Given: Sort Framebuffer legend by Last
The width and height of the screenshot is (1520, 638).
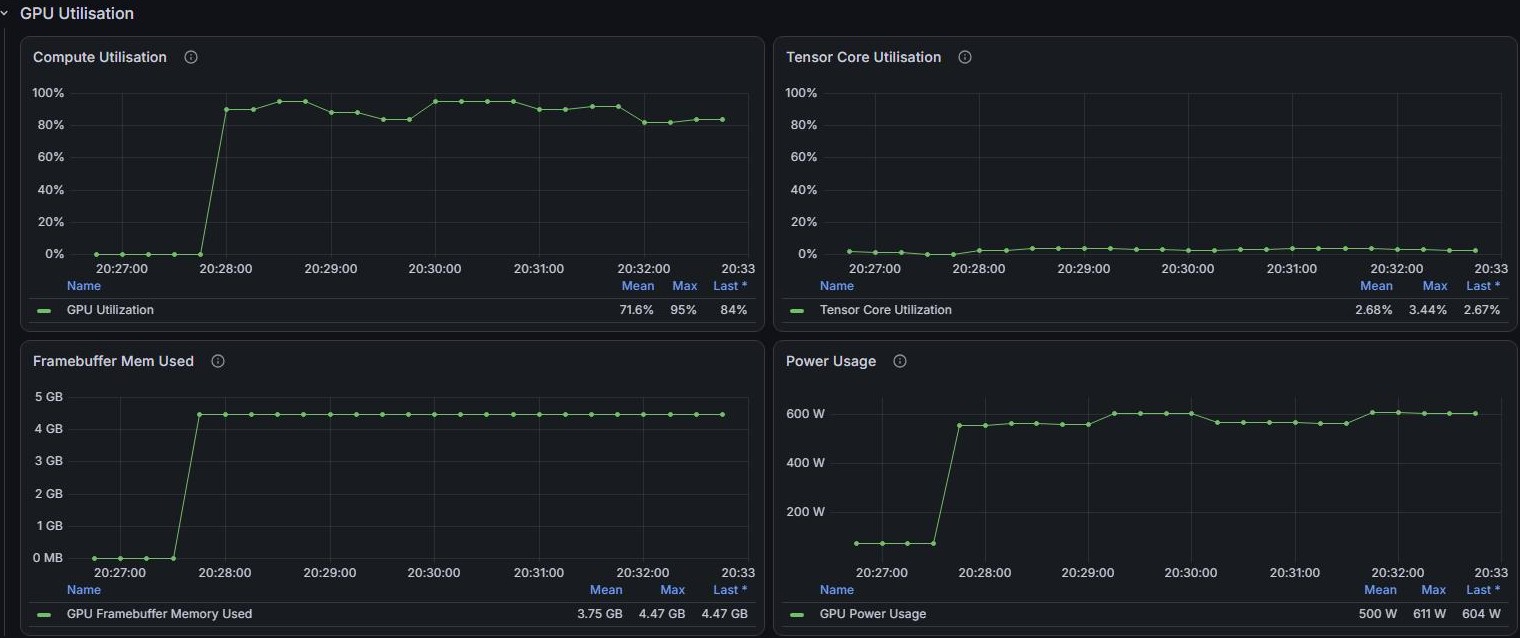Looking at the screenshot, I should 730,590.
